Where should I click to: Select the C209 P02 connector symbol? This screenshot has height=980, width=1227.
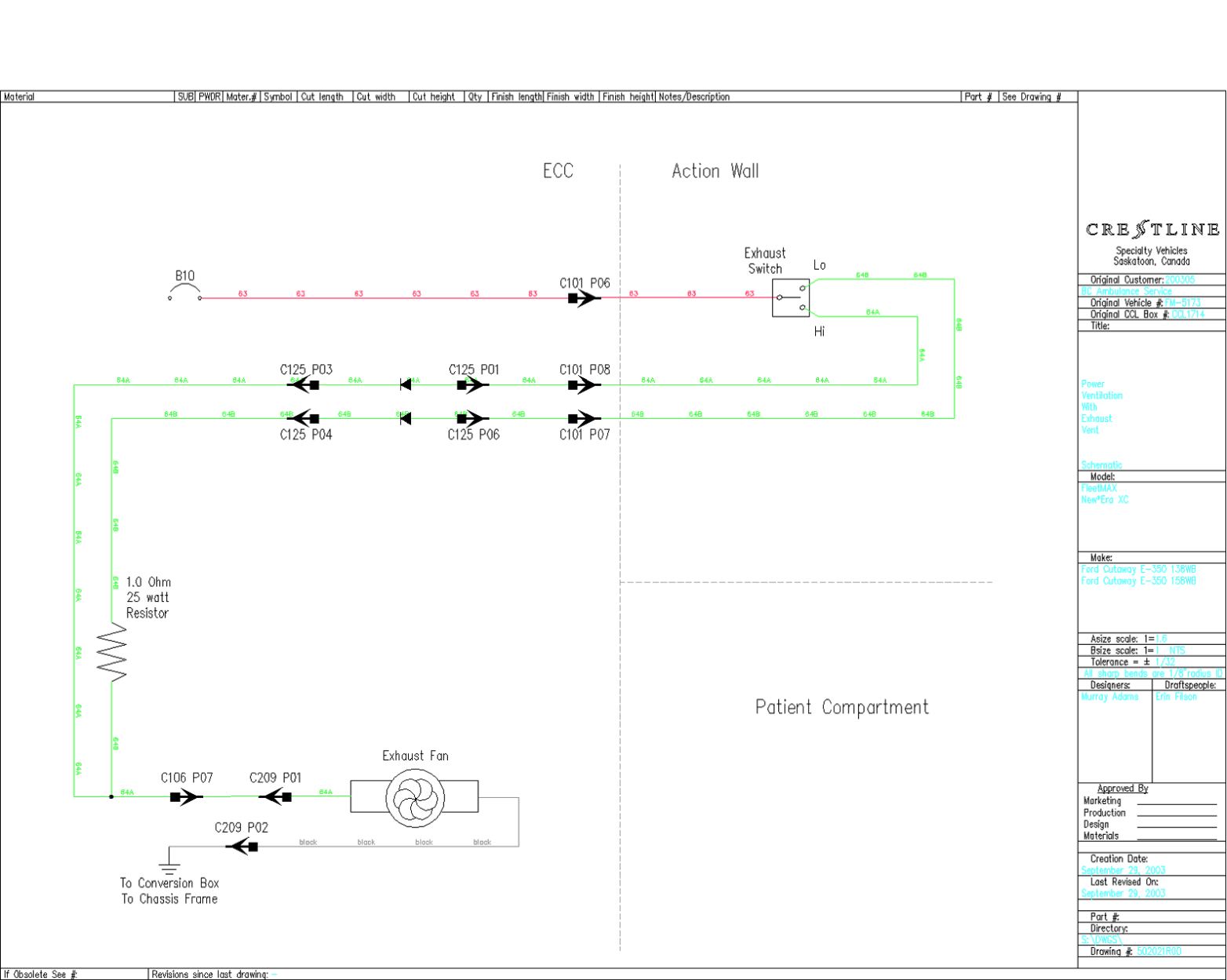coord(242,847)
